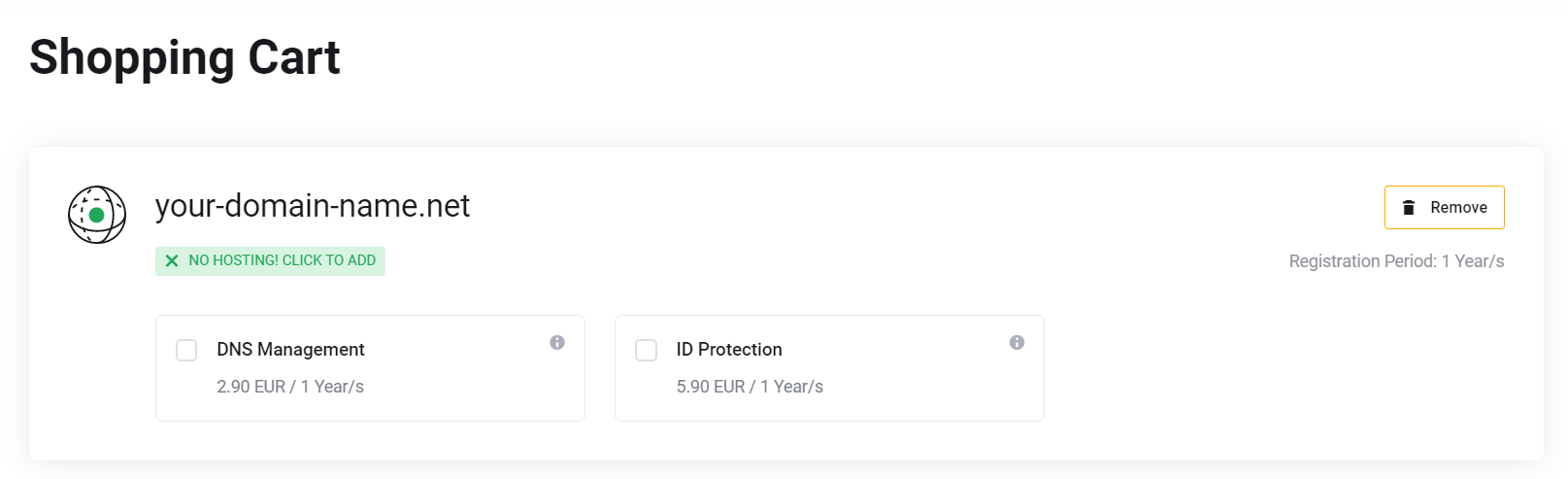Viewport: 1568px width, 479px height.
Task: Tick the ID Protection checkbox
Action: click(x=646, y=350)
